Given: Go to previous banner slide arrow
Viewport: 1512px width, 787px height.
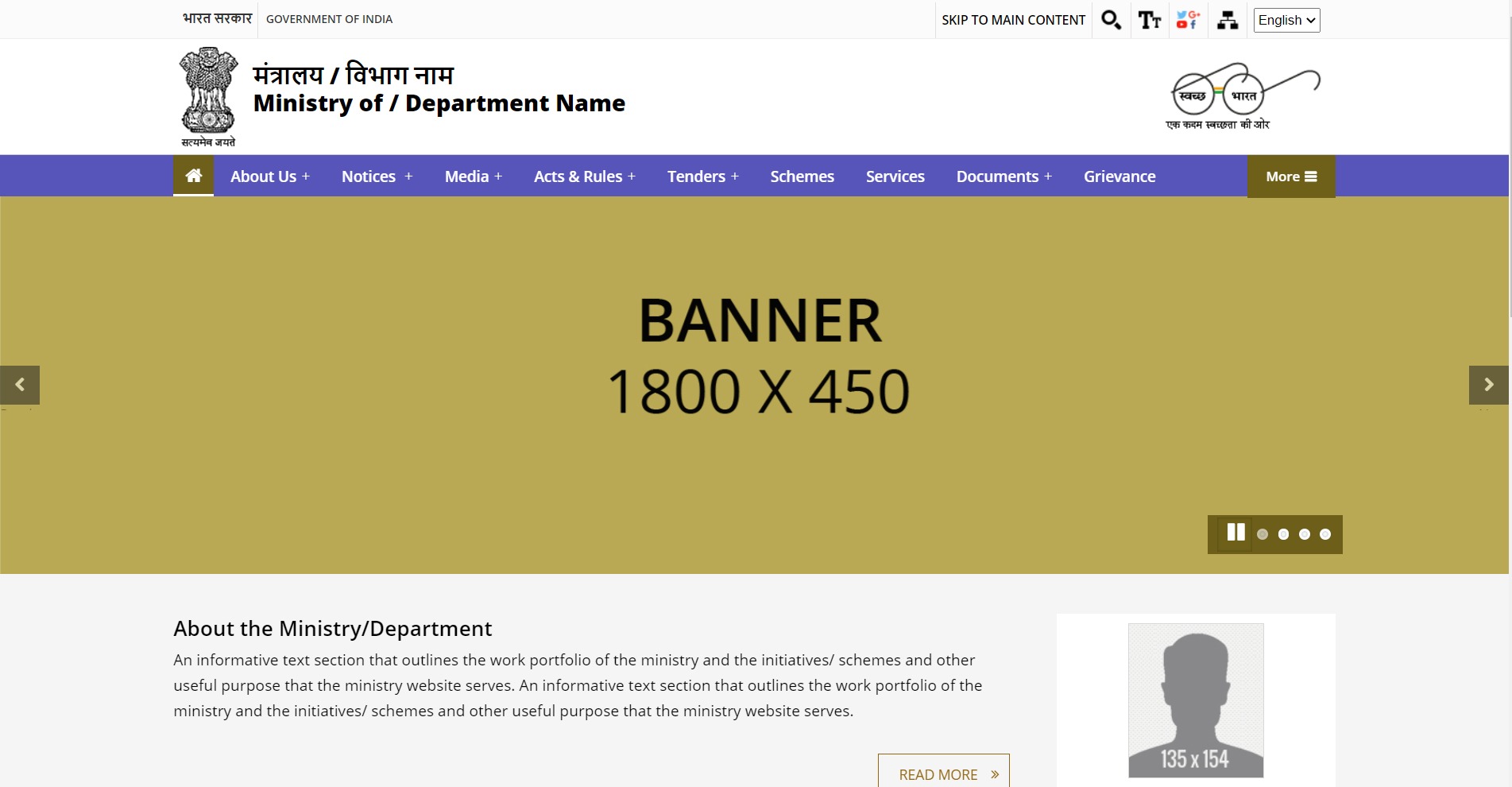Looking at the screenshot, I should pos(20,385).
